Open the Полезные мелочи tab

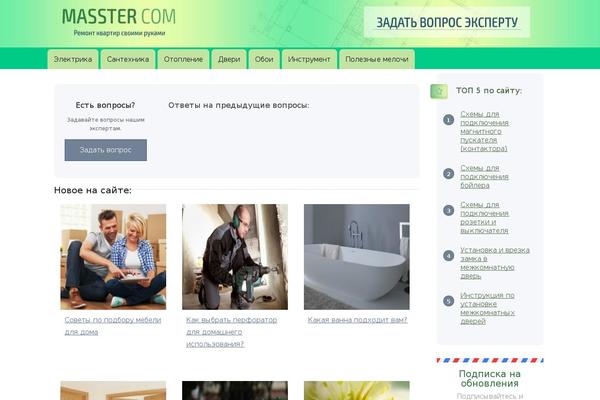tap(377, 59)
